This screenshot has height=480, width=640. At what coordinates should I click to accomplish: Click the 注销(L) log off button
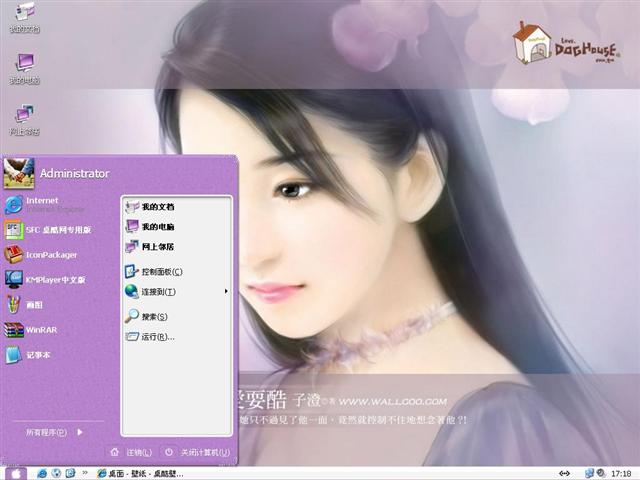[131, 452]
